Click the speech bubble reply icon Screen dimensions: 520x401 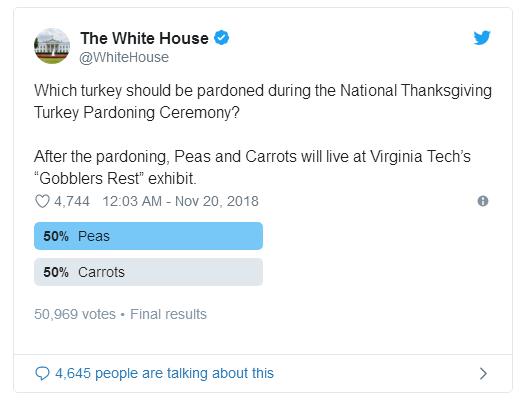click(42, 373)
